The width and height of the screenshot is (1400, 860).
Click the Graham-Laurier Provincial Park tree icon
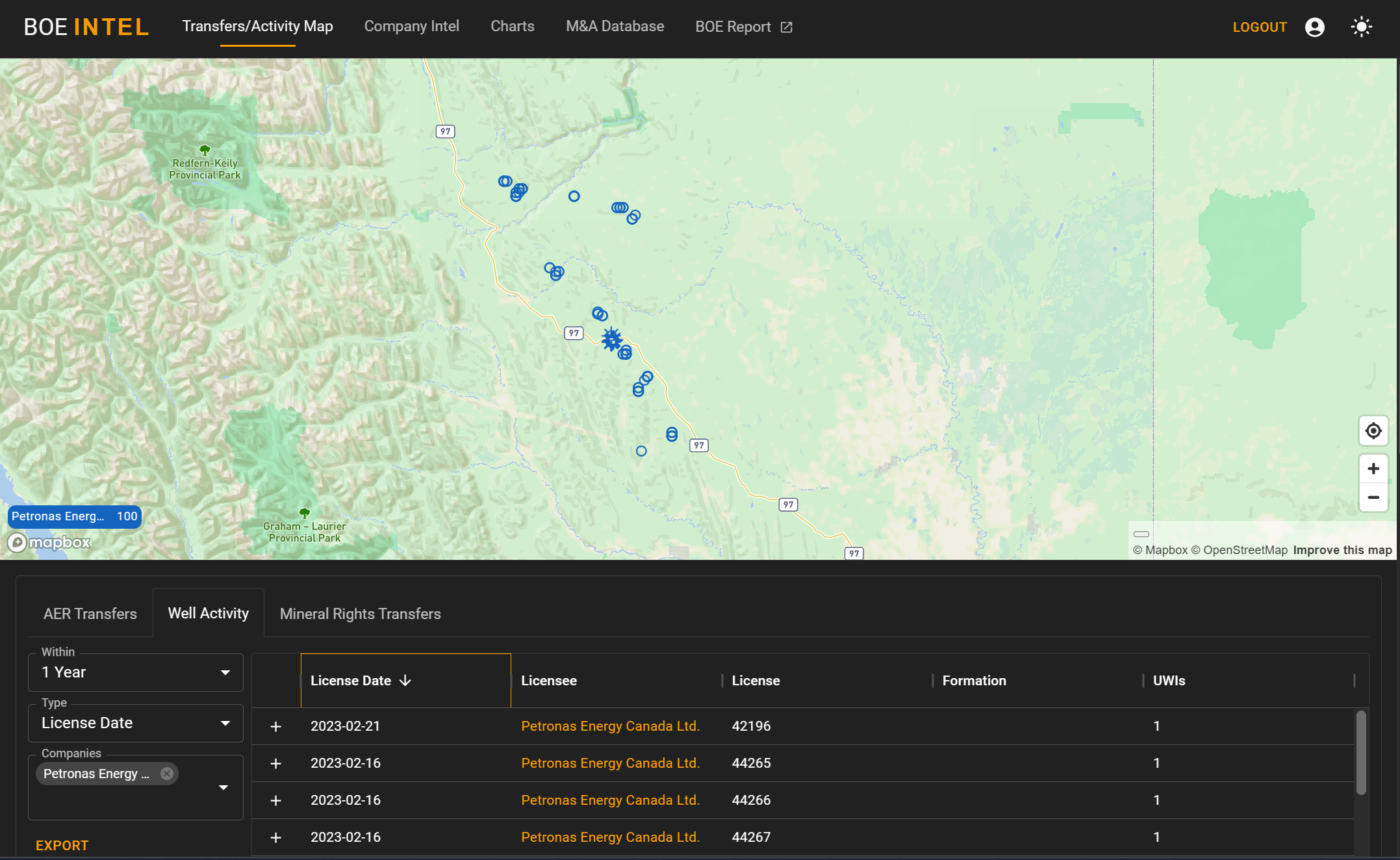(x=305, y=513)
